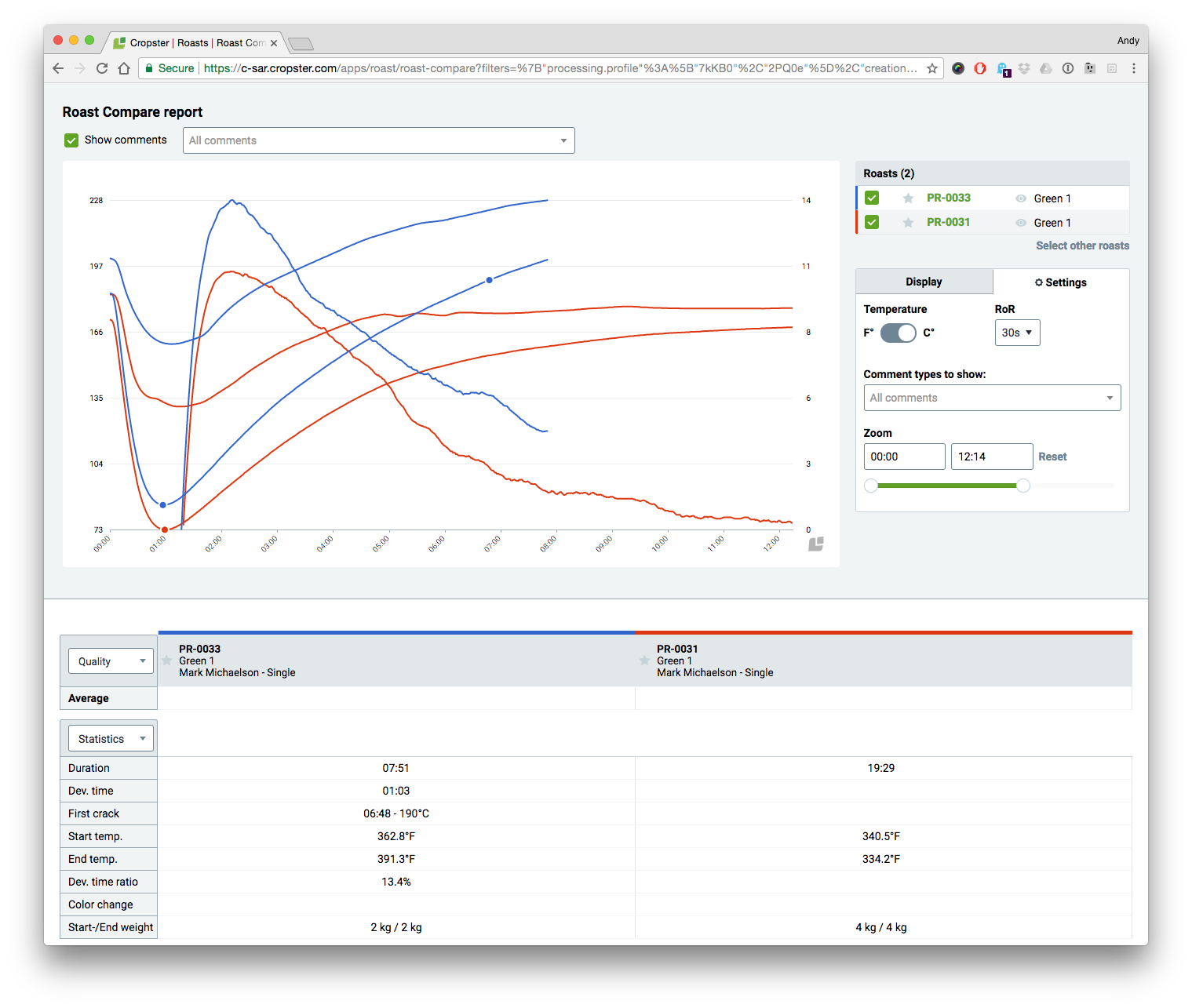
Task: Open the browser home page icon
Action: [x=124, y=68]
